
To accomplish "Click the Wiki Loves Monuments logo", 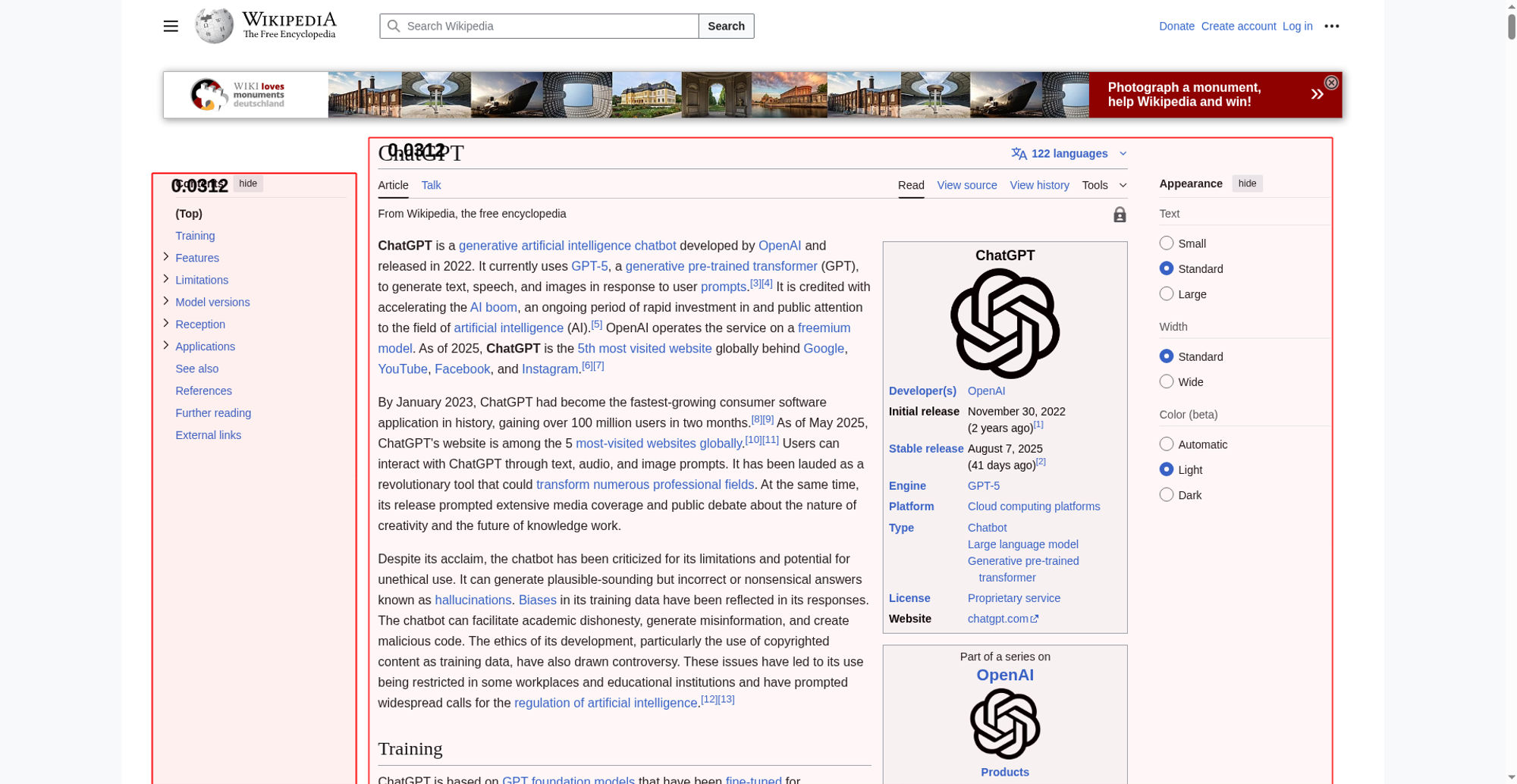I will [237, 95].
